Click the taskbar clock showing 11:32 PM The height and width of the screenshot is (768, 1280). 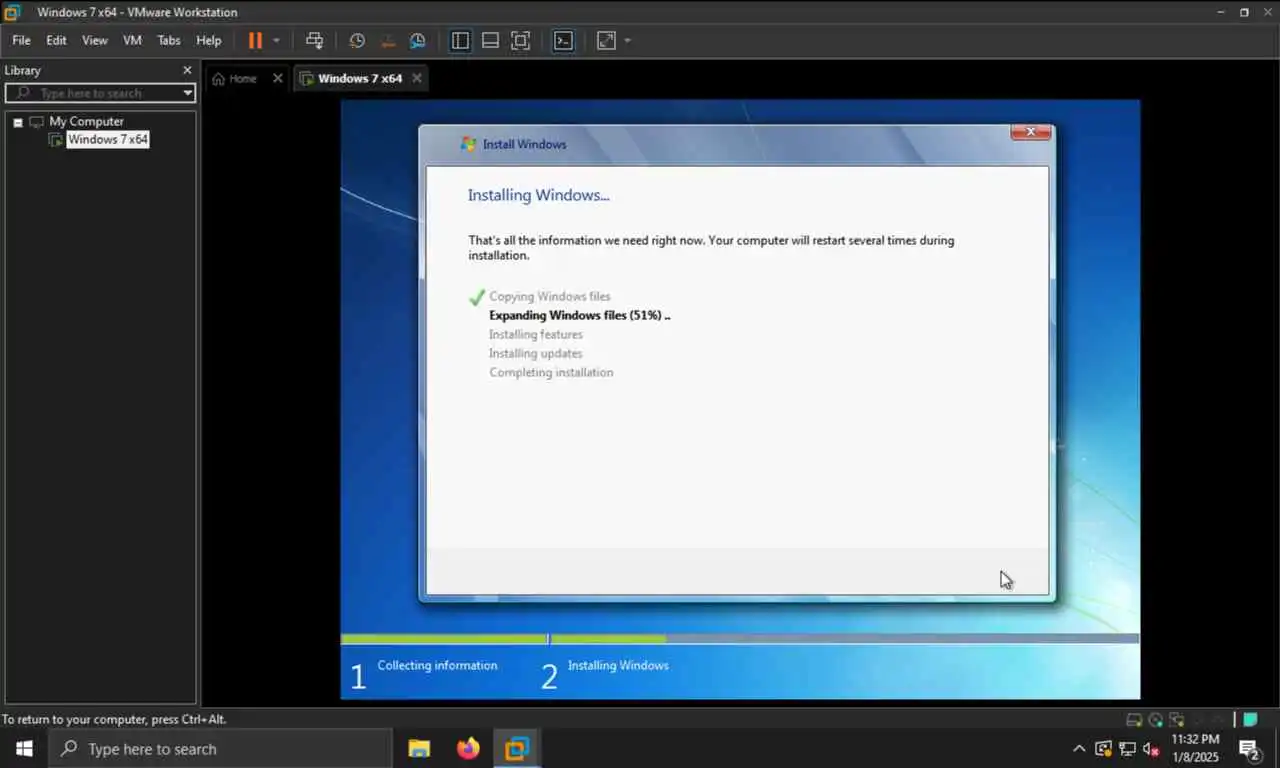pos(1195,748)
